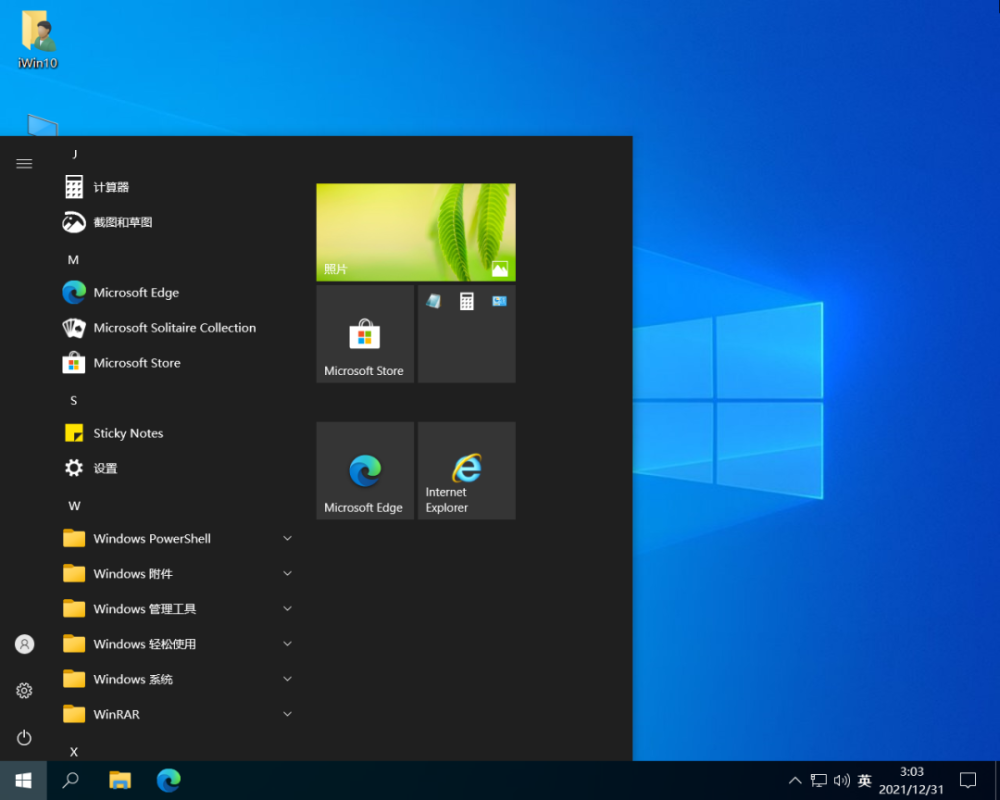Click the Start button on taskbar
This screenshot has width=1000, height=800.
(23, 780)
